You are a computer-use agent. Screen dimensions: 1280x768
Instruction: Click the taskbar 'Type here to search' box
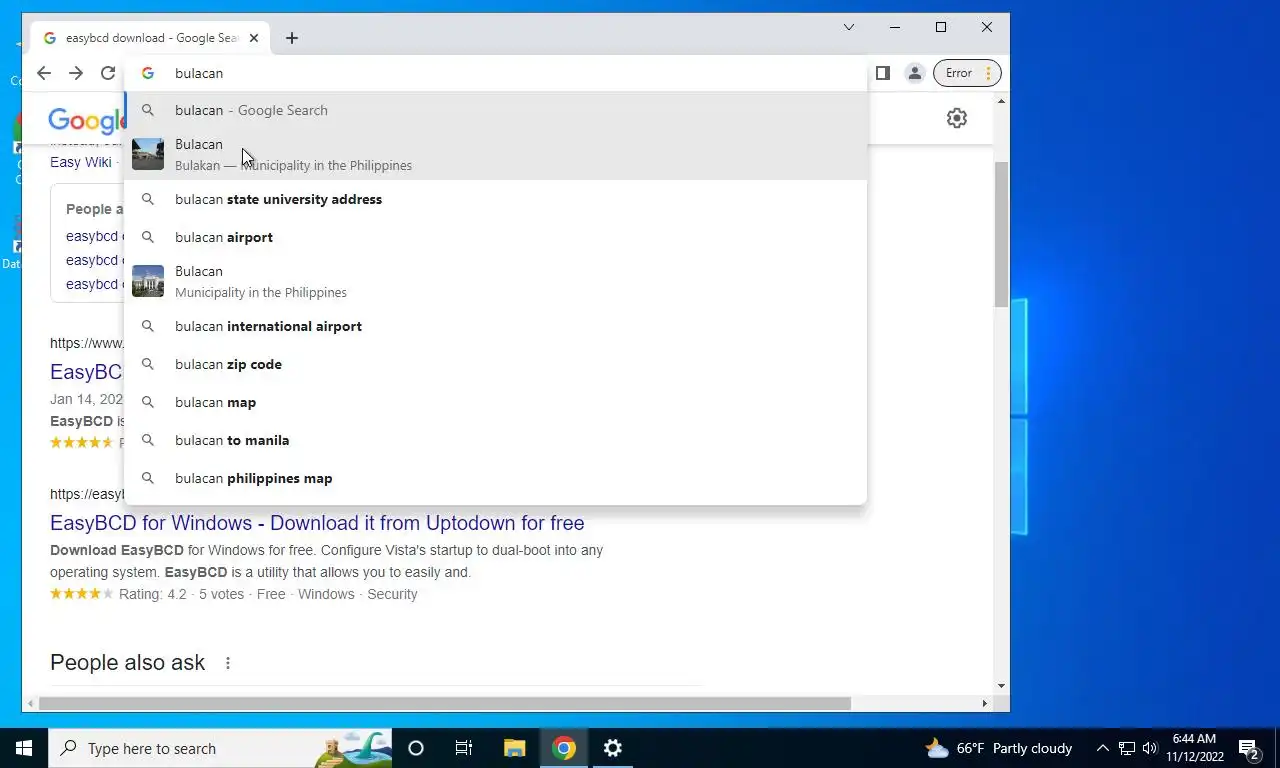[x=220, y=748]
